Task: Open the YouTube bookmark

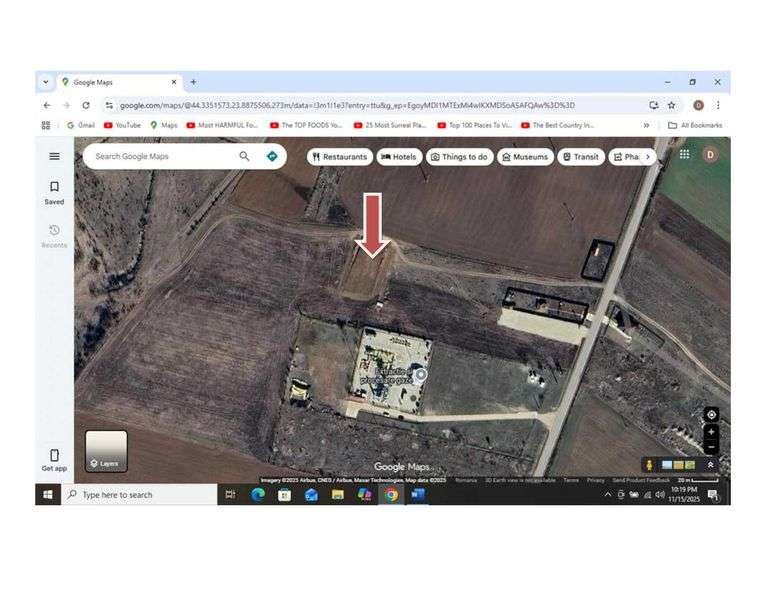Action: pyautogui.click(x=123, y=125)
